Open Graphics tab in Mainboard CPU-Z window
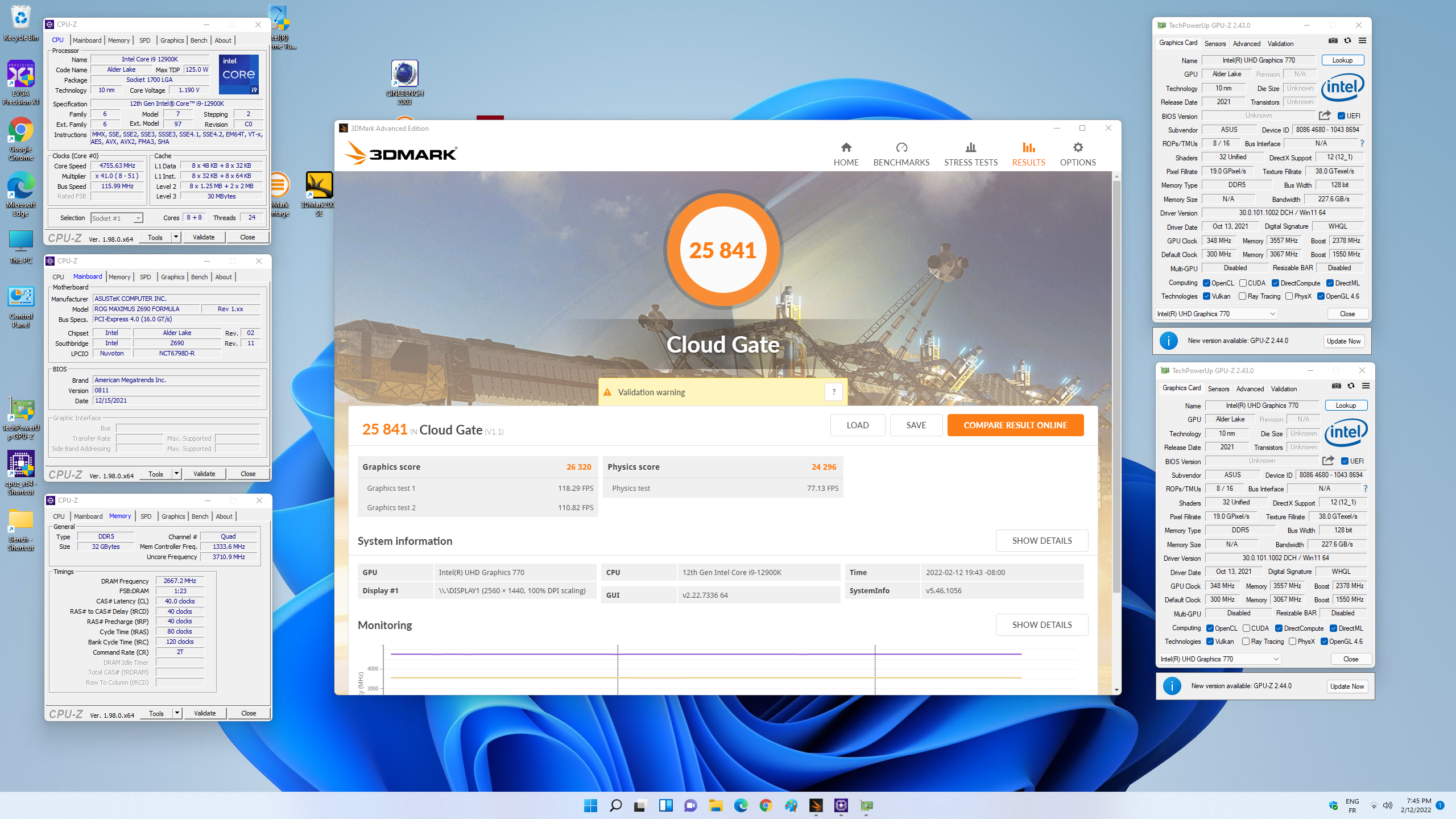The width and height of the screenshot is (1456, 819). [x=172, y=277]
